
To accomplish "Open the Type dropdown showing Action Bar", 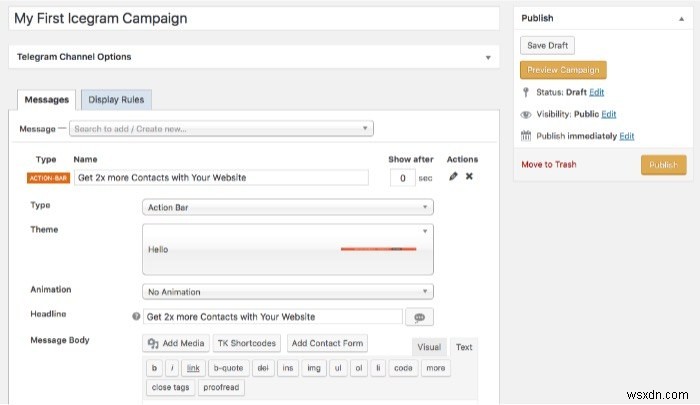I will (x=288, y=206).
